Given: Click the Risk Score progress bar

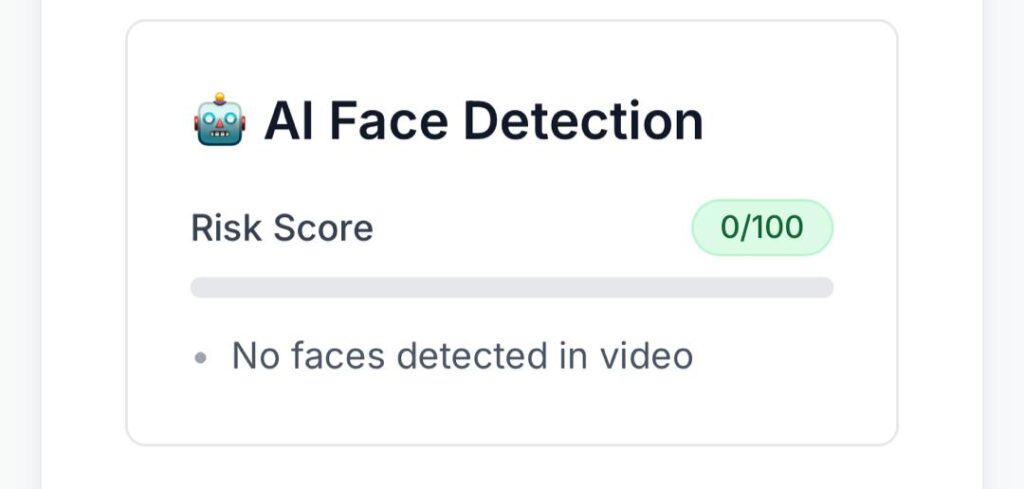Looking at the screenshot, I should click(x=511, y=288).
